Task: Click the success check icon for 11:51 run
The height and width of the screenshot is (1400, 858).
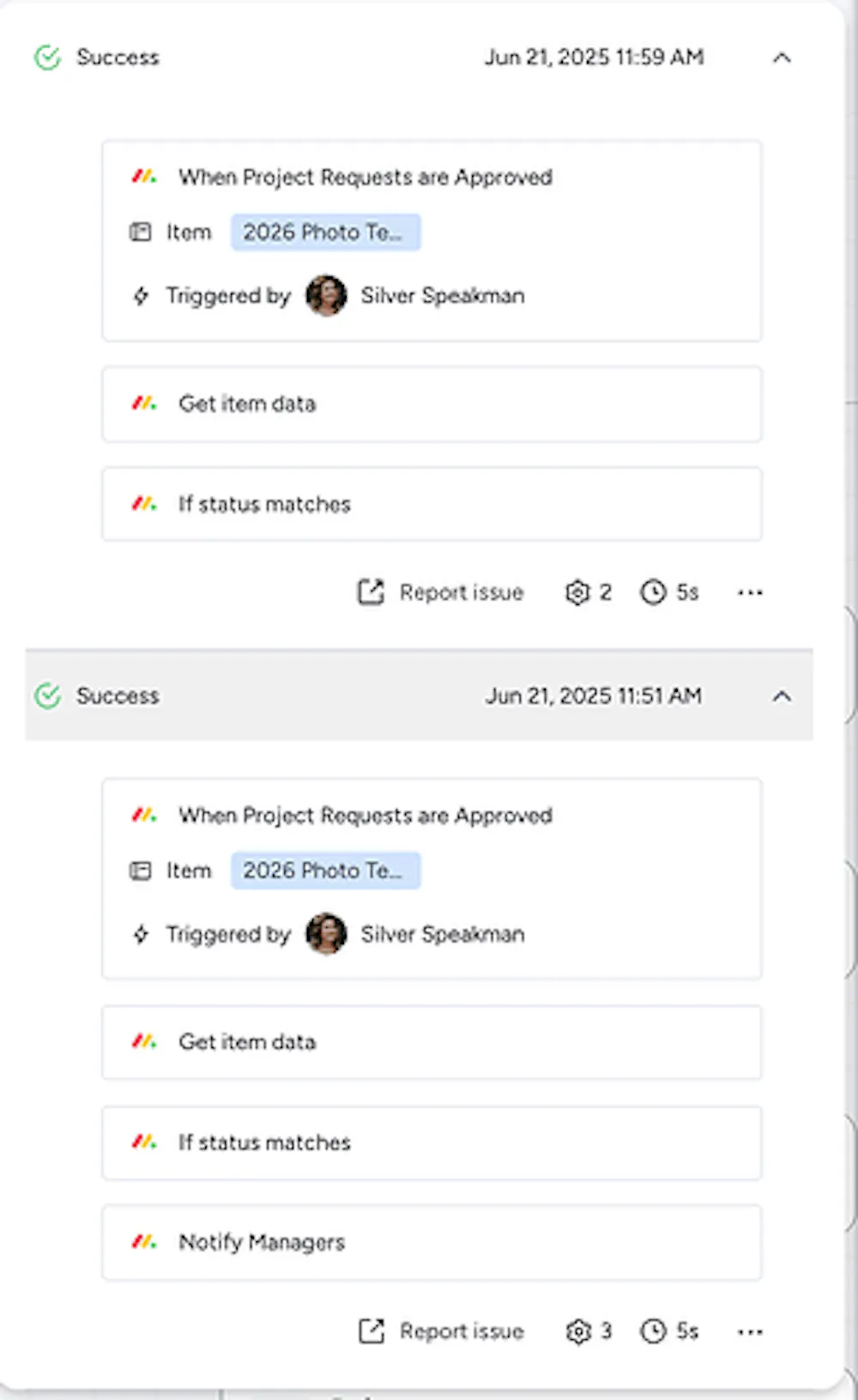Action: coord(48,696)
